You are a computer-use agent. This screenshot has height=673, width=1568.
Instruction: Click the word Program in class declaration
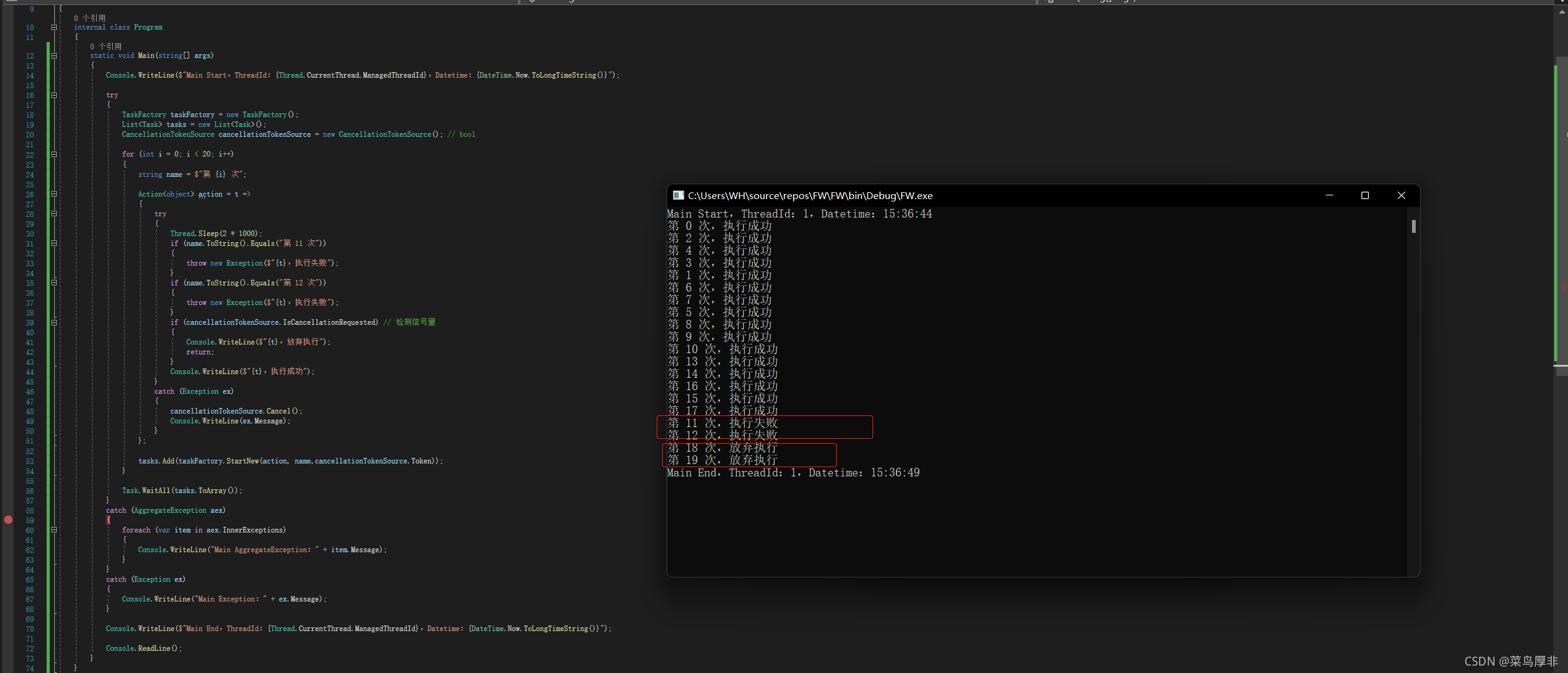pos(149,27)
